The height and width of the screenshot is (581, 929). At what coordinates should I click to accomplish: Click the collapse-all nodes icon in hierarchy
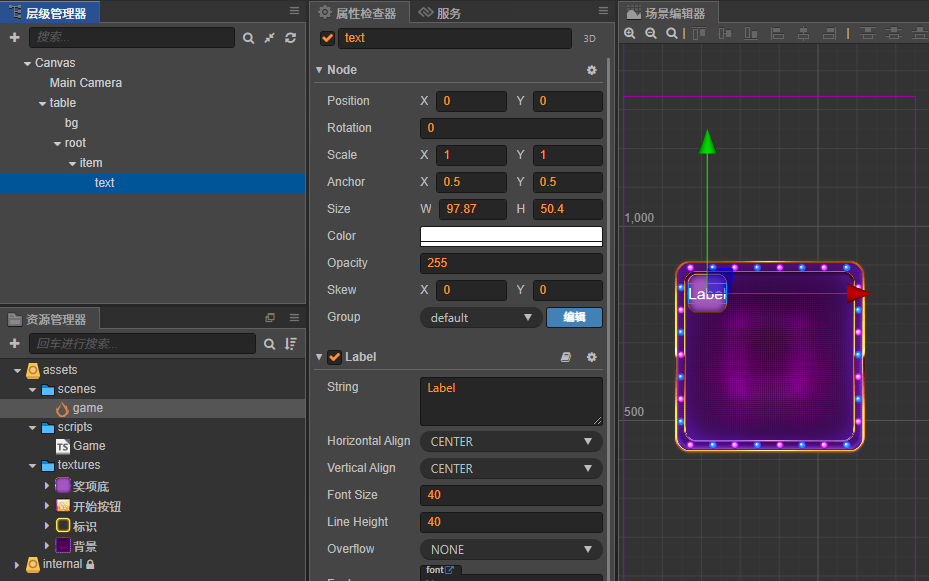(x=270, y=38)
